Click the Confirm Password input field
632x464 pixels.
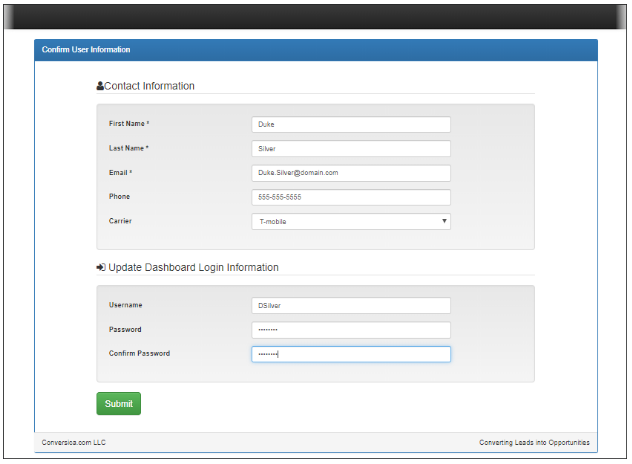point(351,354)
